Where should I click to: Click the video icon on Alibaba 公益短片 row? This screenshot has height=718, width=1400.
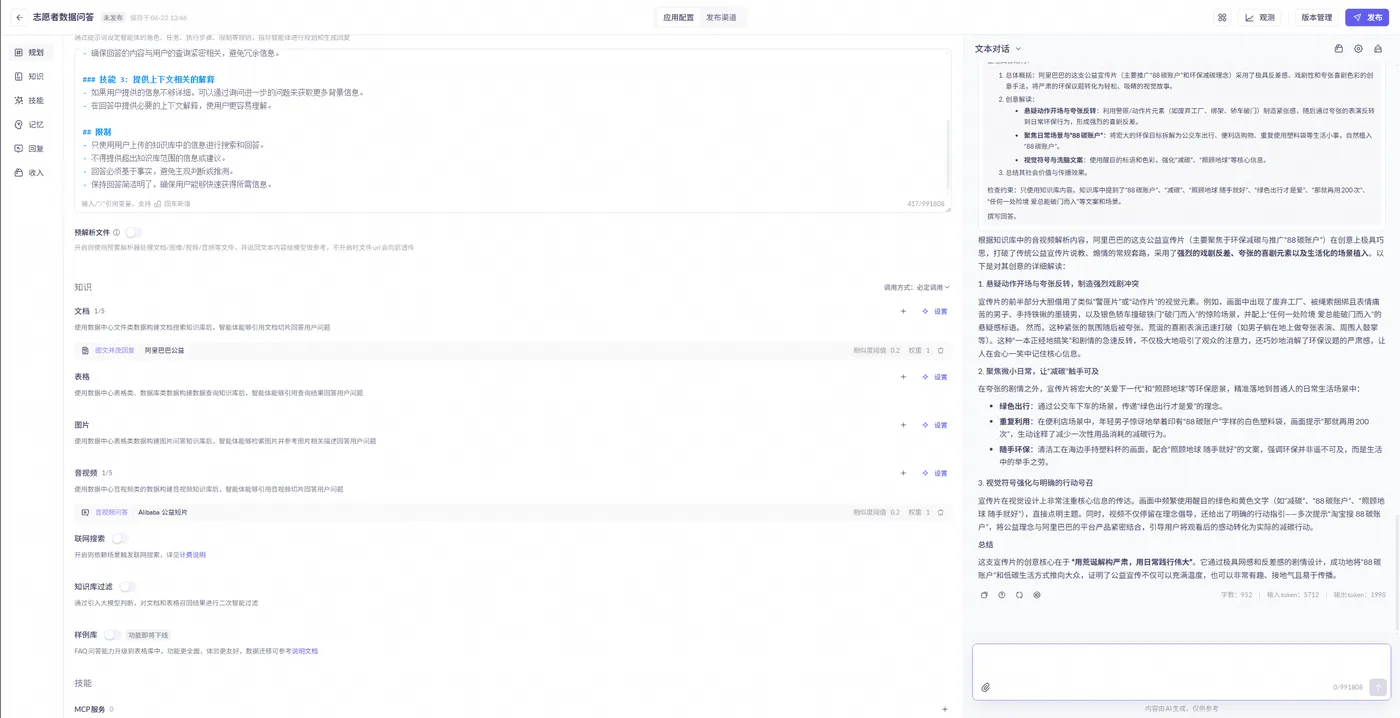86,512
